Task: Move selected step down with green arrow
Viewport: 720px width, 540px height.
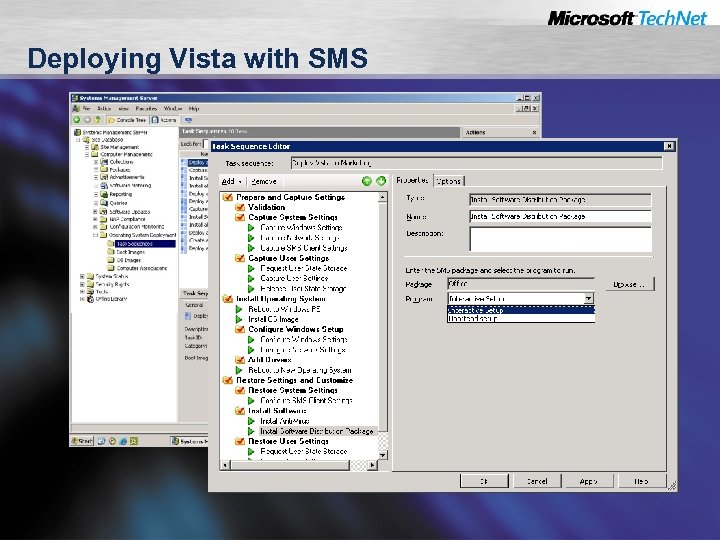Action: pos(381,181)
